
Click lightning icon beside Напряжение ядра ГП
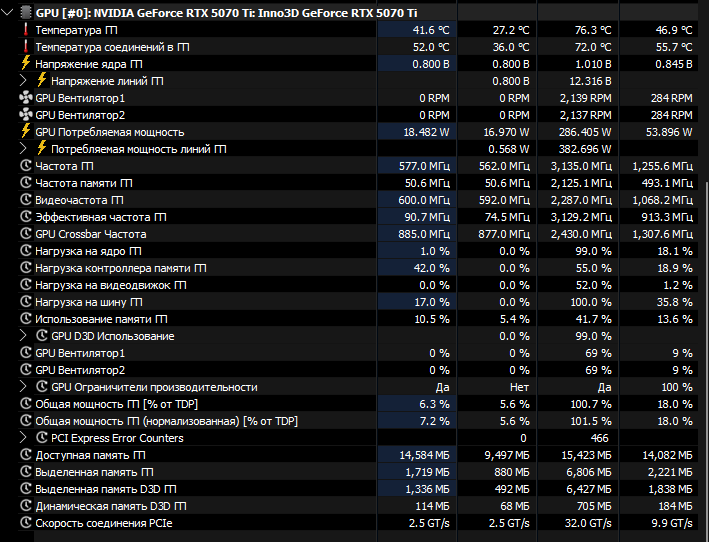click(x=26, y=63)
